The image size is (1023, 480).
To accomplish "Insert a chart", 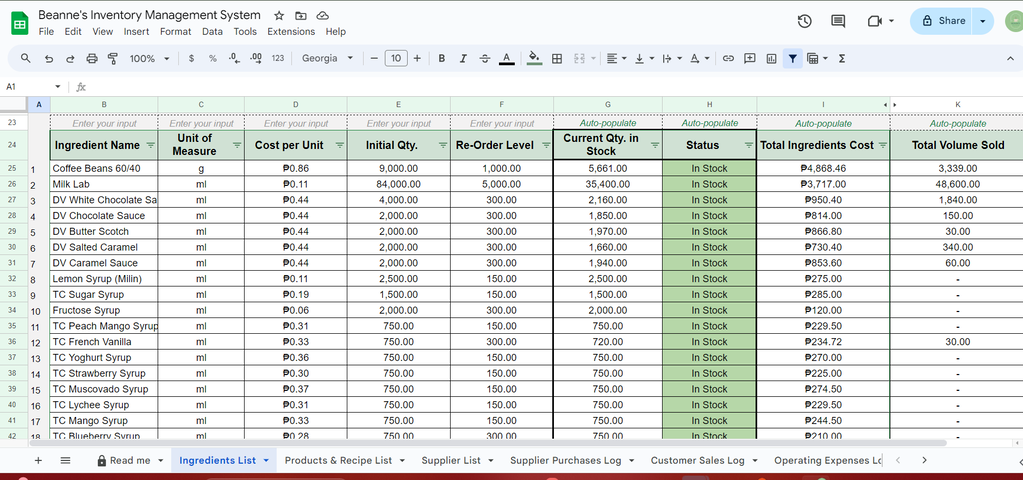I will click(772, 59).
